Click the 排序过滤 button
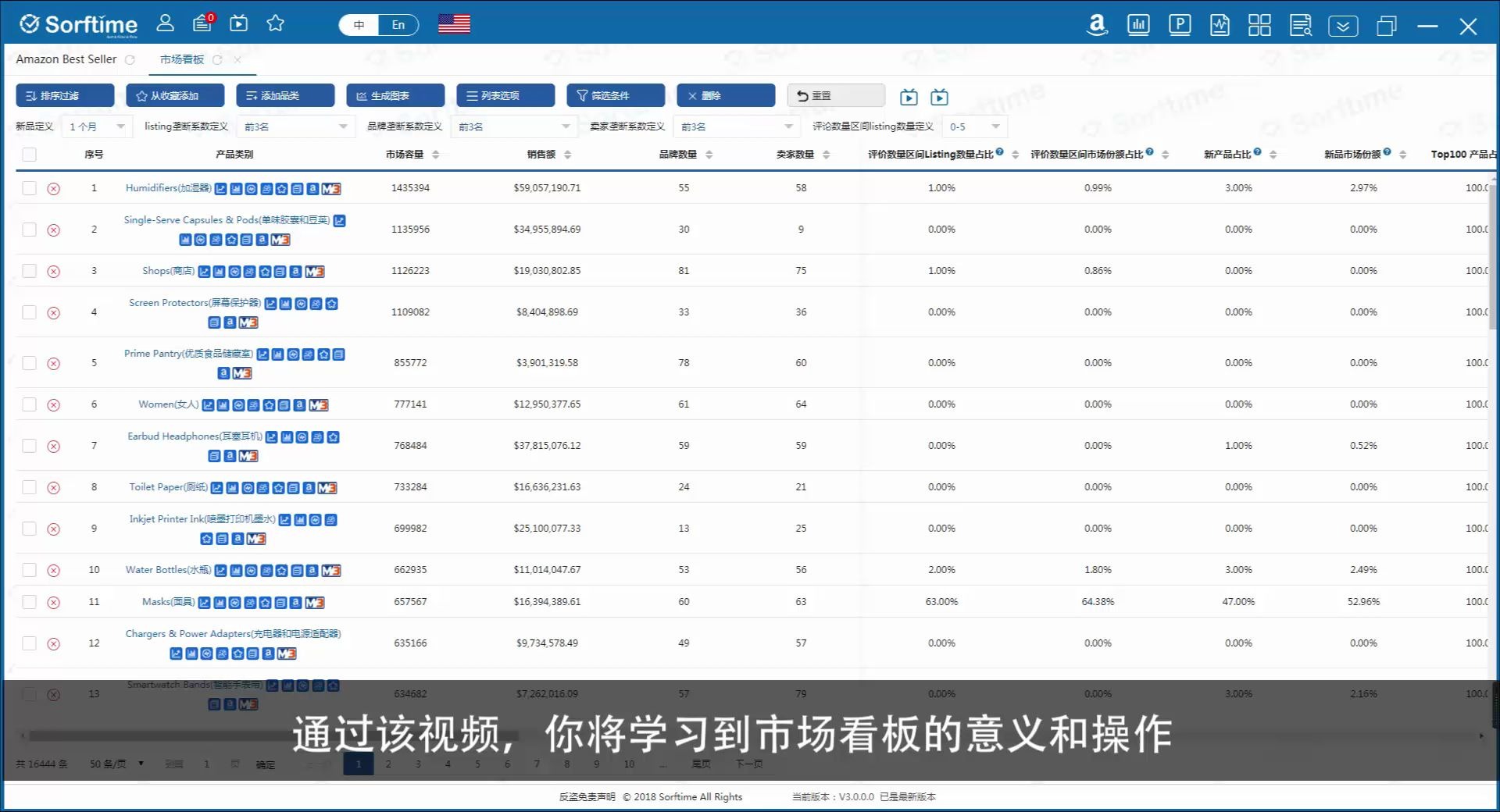The image size is (1500, 812). coord(65,95)
